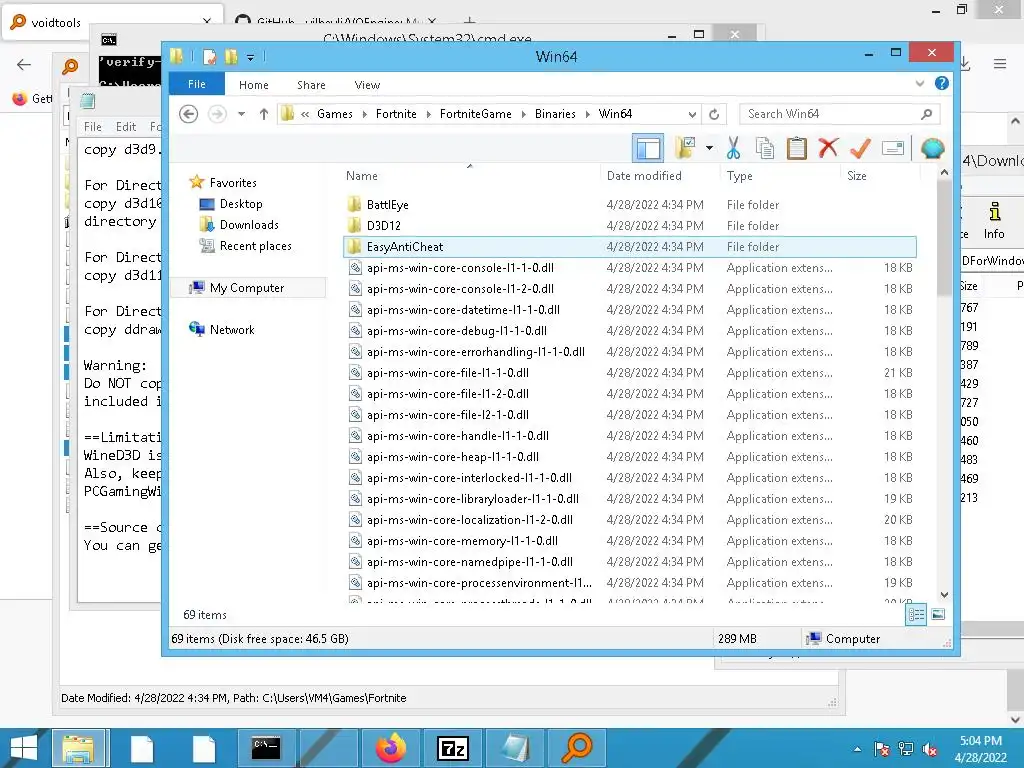
Task: Click the Paste clipboard toolbar icon
Action: point(796,148)
